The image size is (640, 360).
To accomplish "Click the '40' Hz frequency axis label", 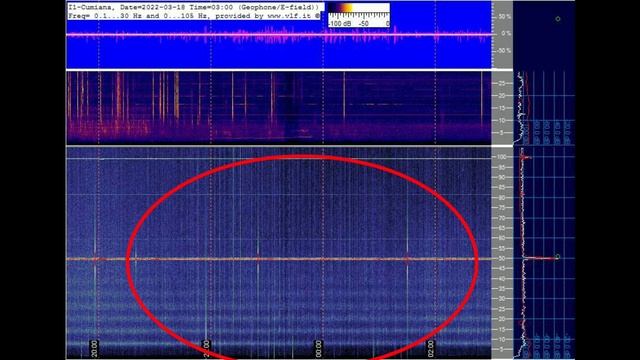I will (502, 279).
